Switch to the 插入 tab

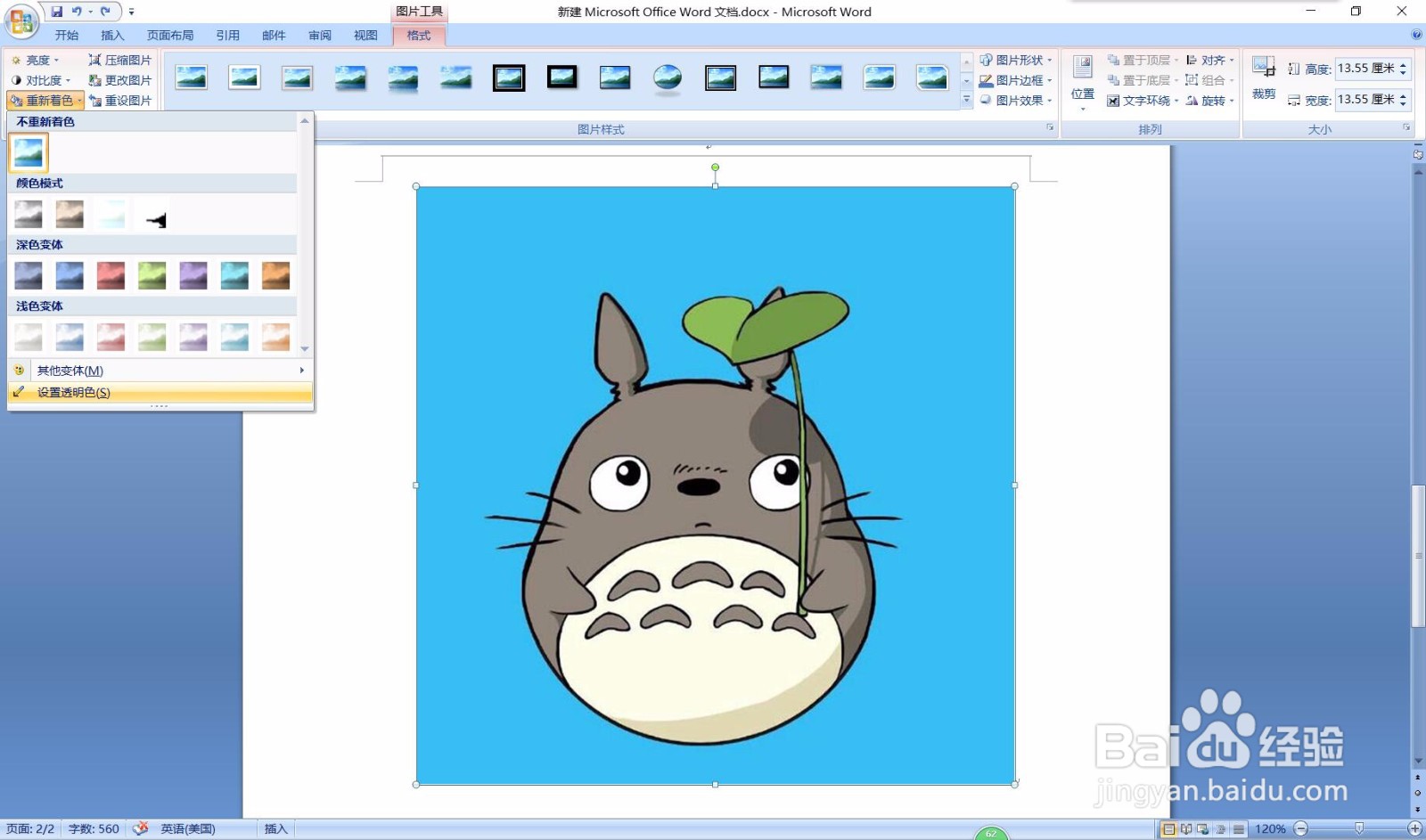[112, 36]
